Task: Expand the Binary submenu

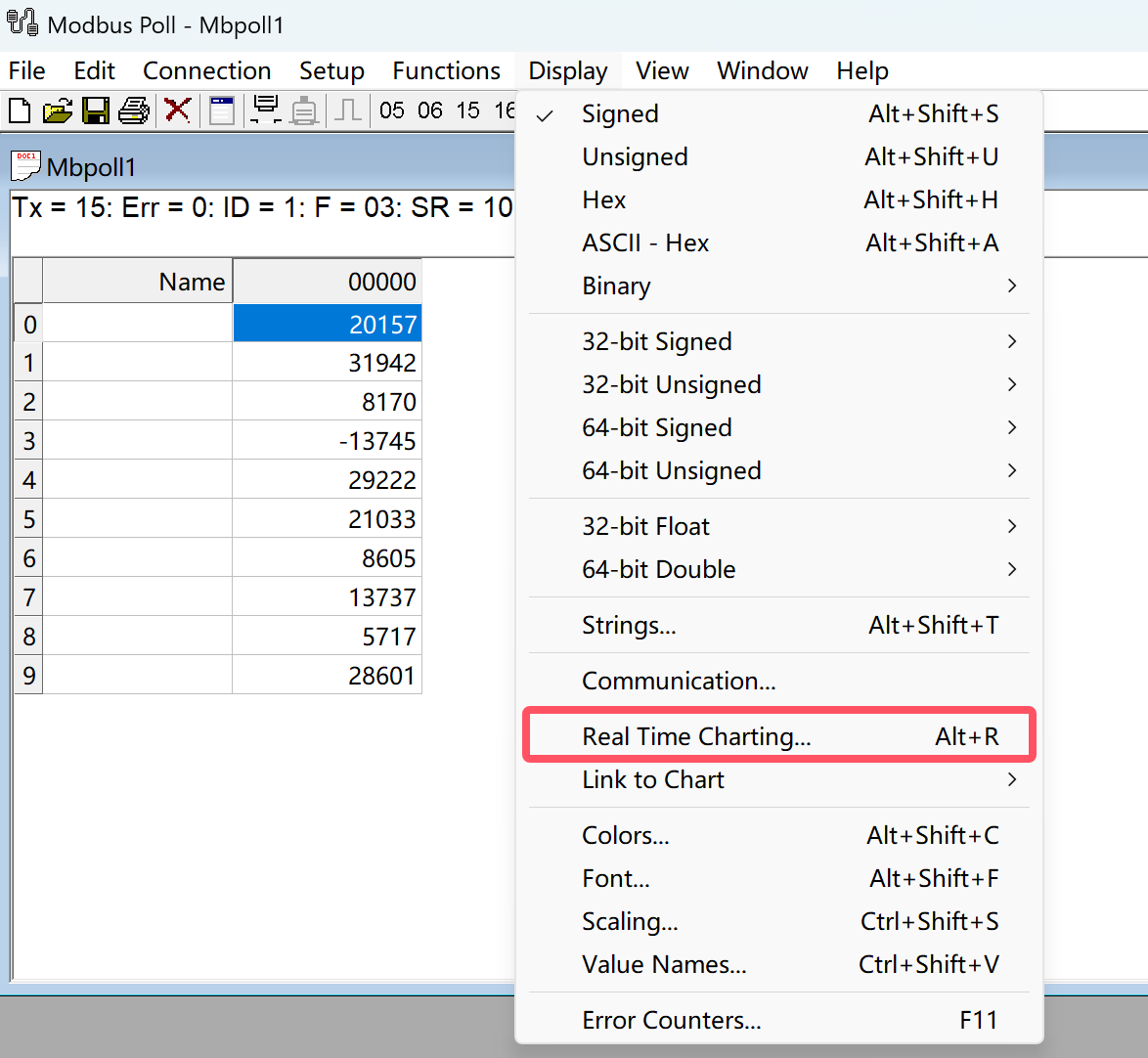Action: [779, 286]
